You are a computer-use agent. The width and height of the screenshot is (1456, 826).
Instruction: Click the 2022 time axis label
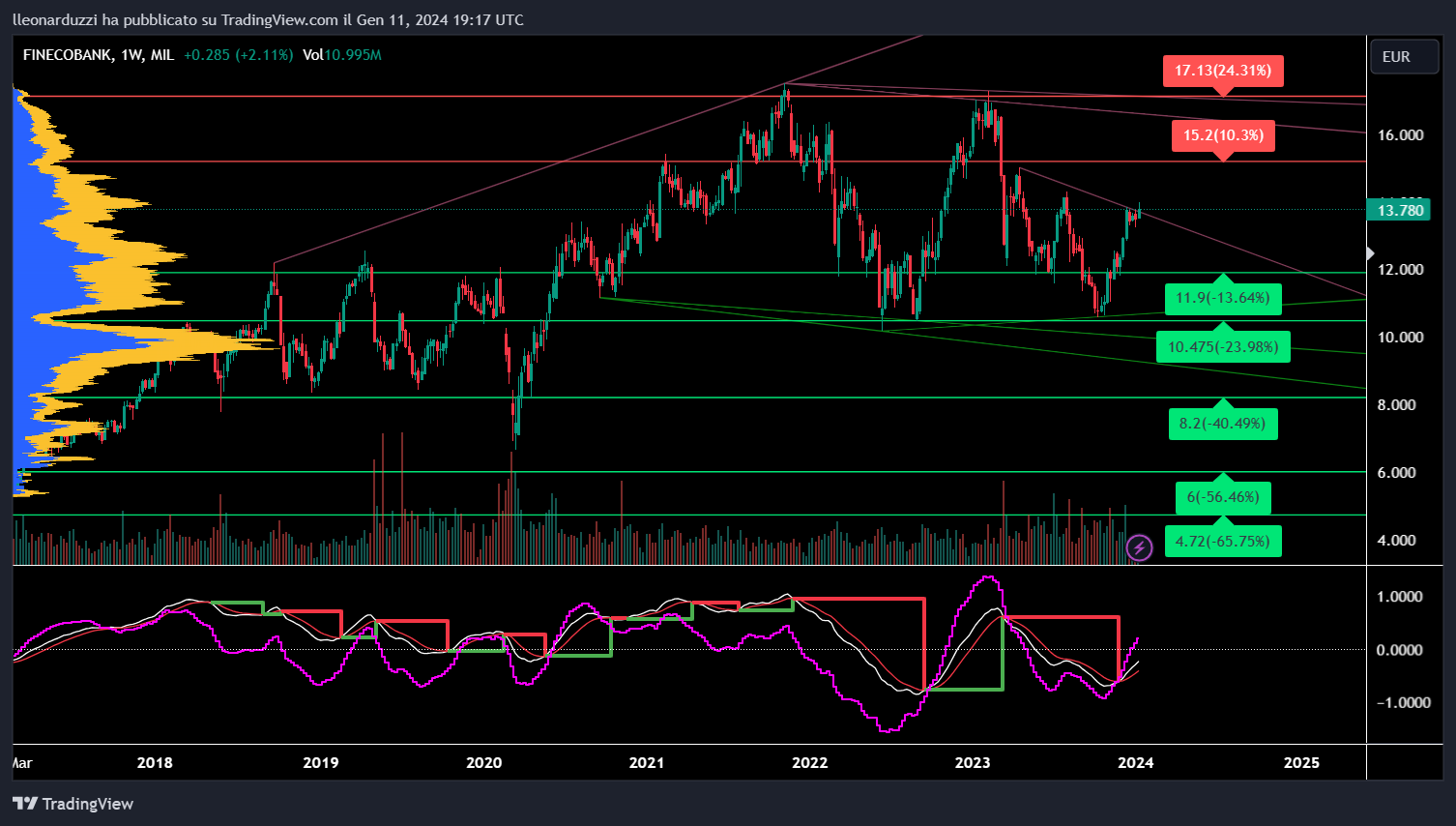click(x=810, y=763)
